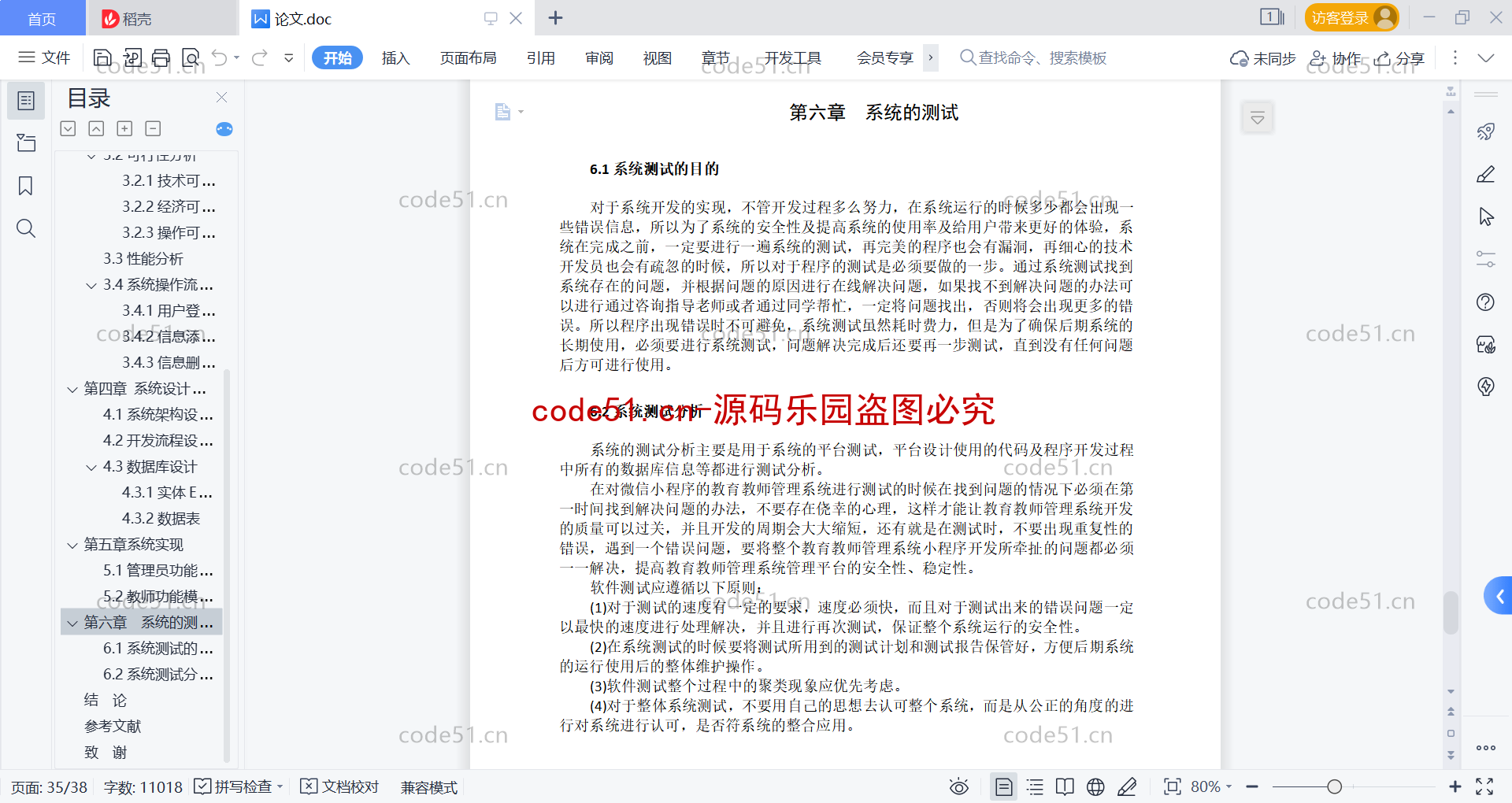The width and height of the screenshot is (1512, 803).
Task: Expand the blue side panel arrow
Action: click(x=1499, y=597)
